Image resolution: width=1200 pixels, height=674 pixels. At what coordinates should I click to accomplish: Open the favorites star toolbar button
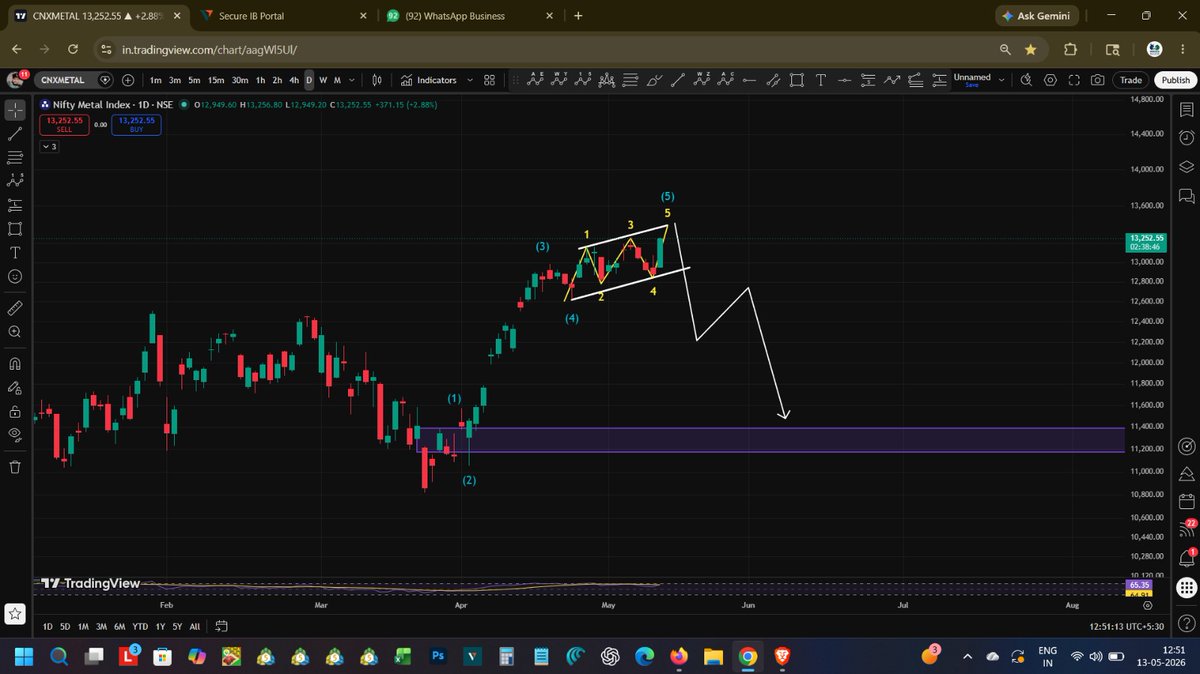pyautogui.click(x=15, y=613)
